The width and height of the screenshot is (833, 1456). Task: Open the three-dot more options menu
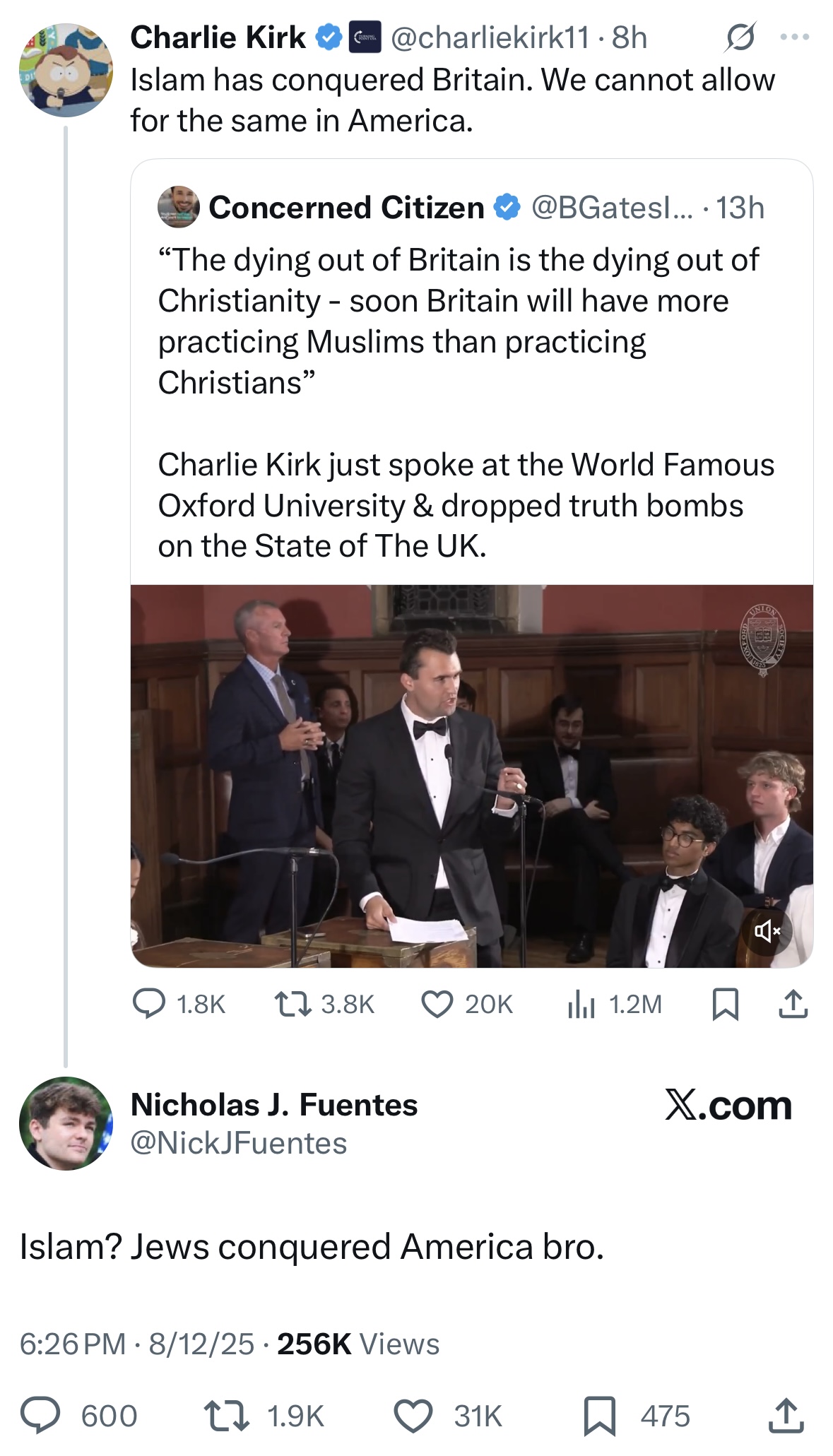[794, 37]
